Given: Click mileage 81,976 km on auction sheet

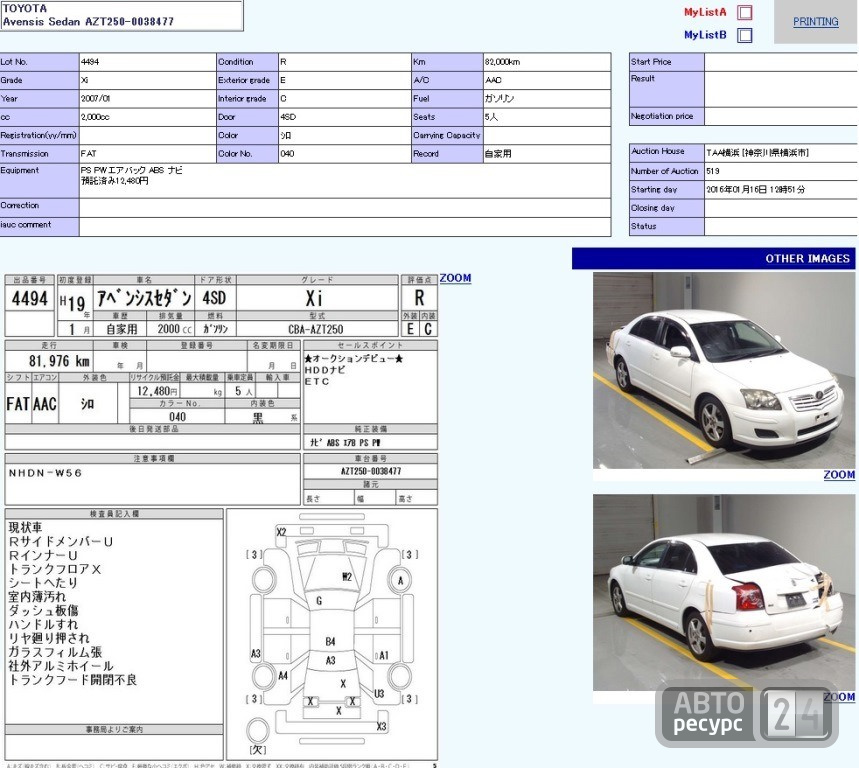Looking at the screenshot, I should (x=59, y=361).
